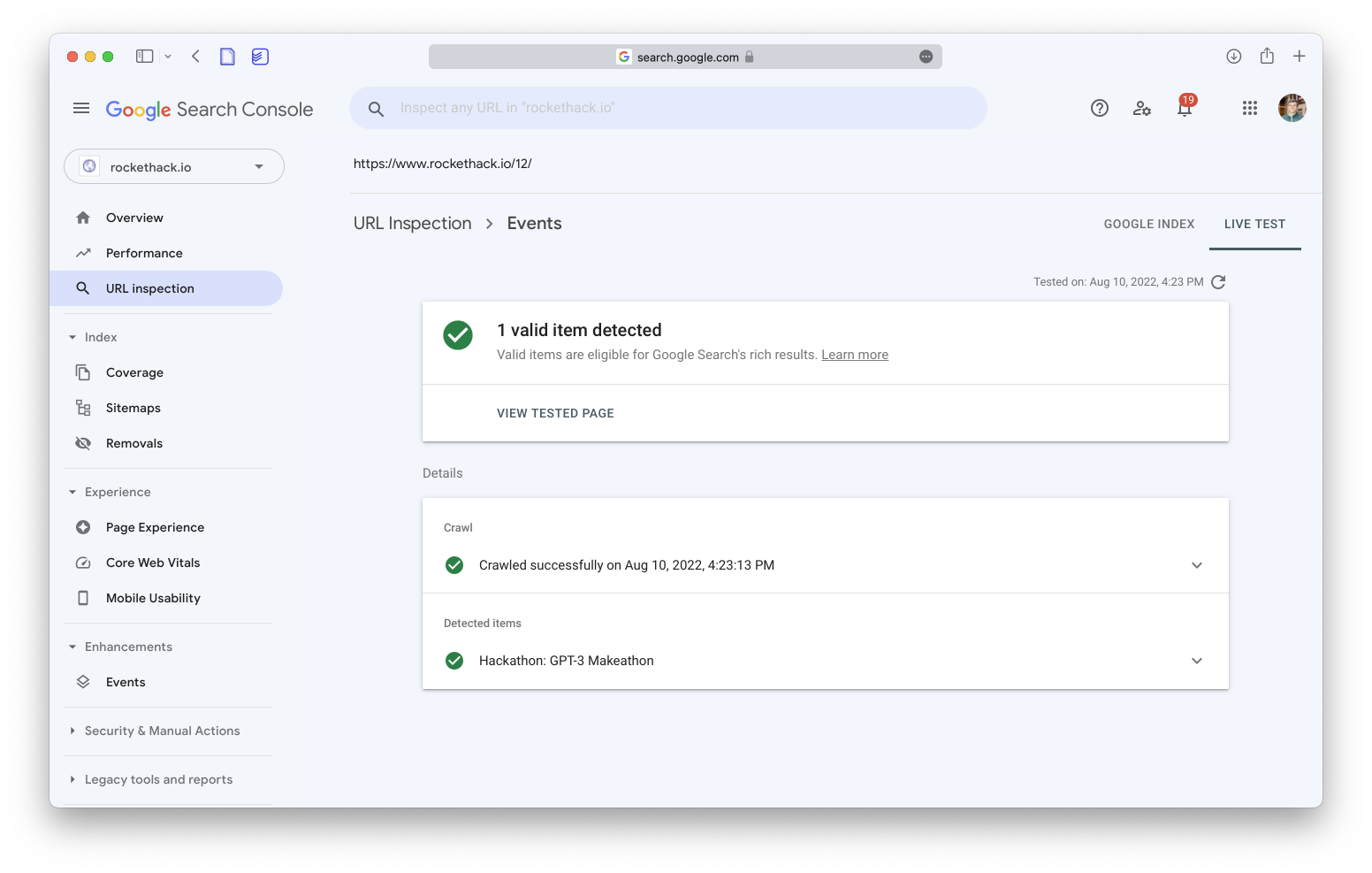Click the Performance trend icon

[83, 253]
